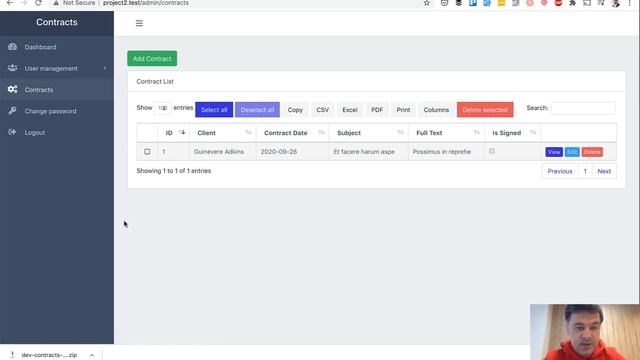Click 'Showing 1 to 1 of 1 entries'
This screenshot has height=360, width=640.
173,171
